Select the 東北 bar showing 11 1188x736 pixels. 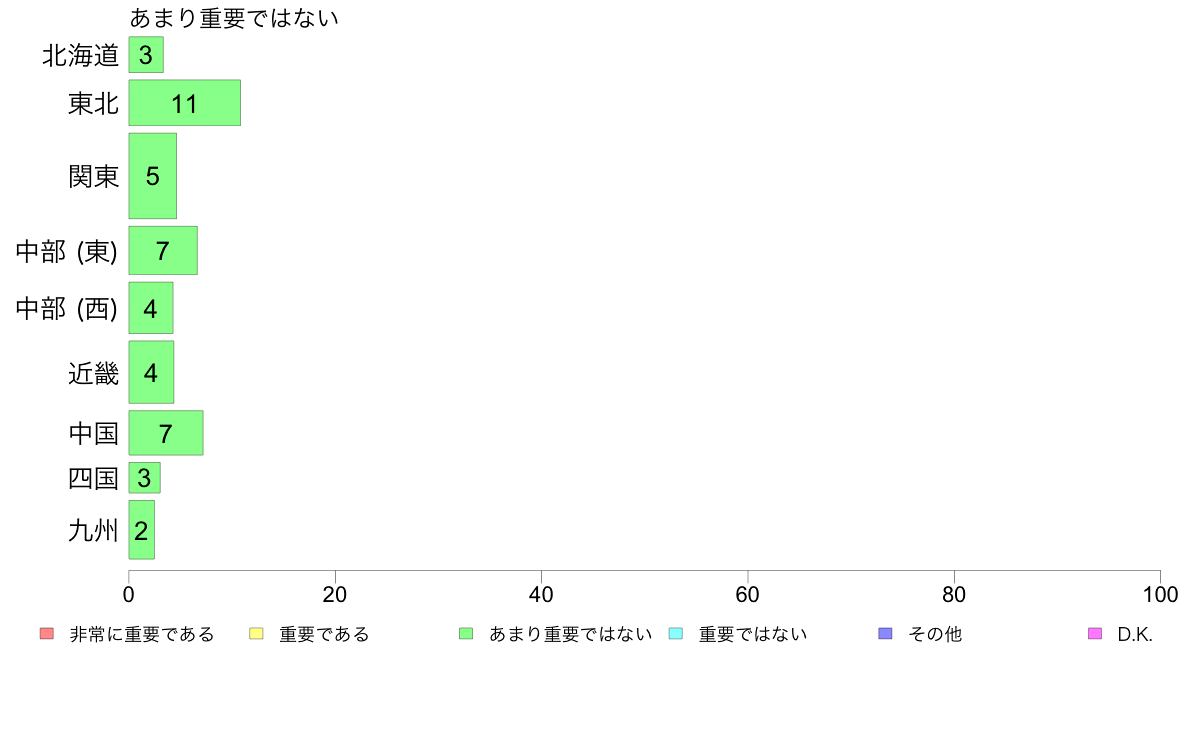tap(185, 103)
